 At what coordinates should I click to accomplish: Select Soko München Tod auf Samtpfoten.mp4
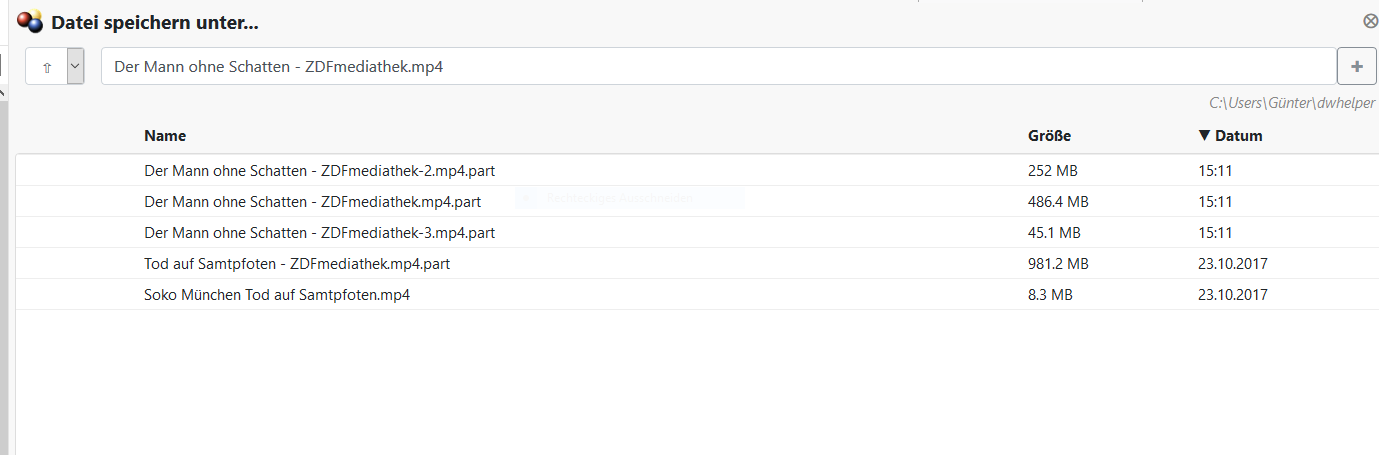(x=277, y=295)
